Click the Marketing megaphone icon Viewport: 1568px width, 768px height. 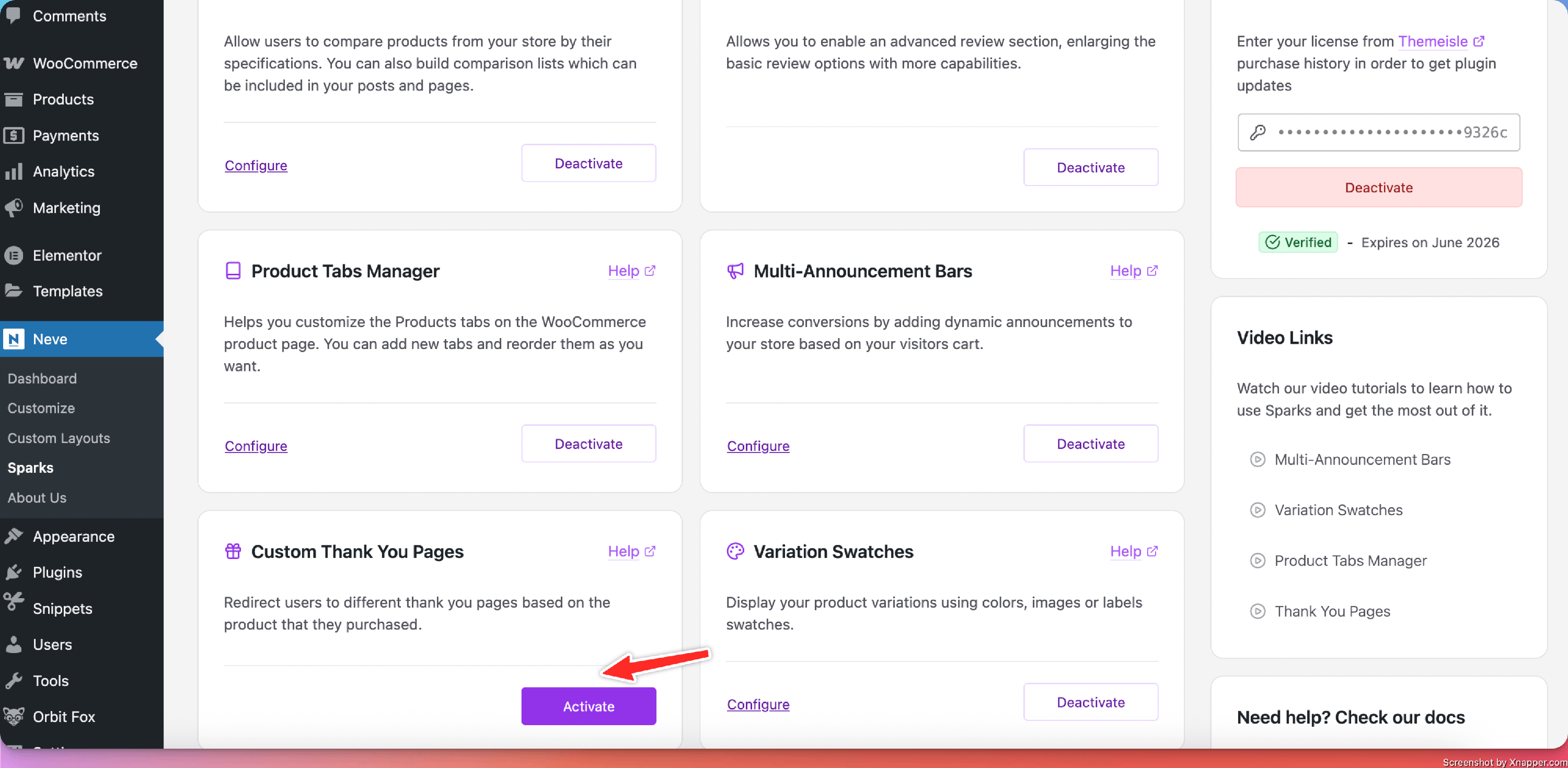tap(14, 207)
